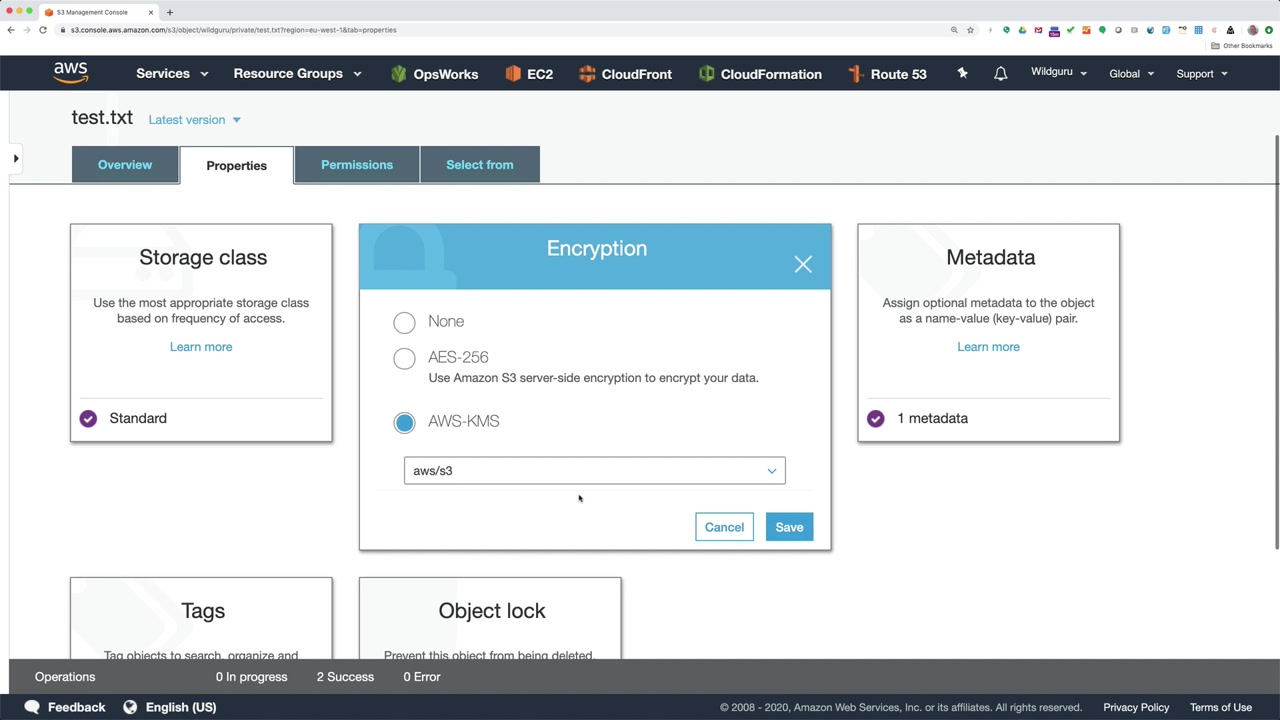The image size is (1280, 720).
Task: Open the Global region menu
Action: (x=1131, y=74)
